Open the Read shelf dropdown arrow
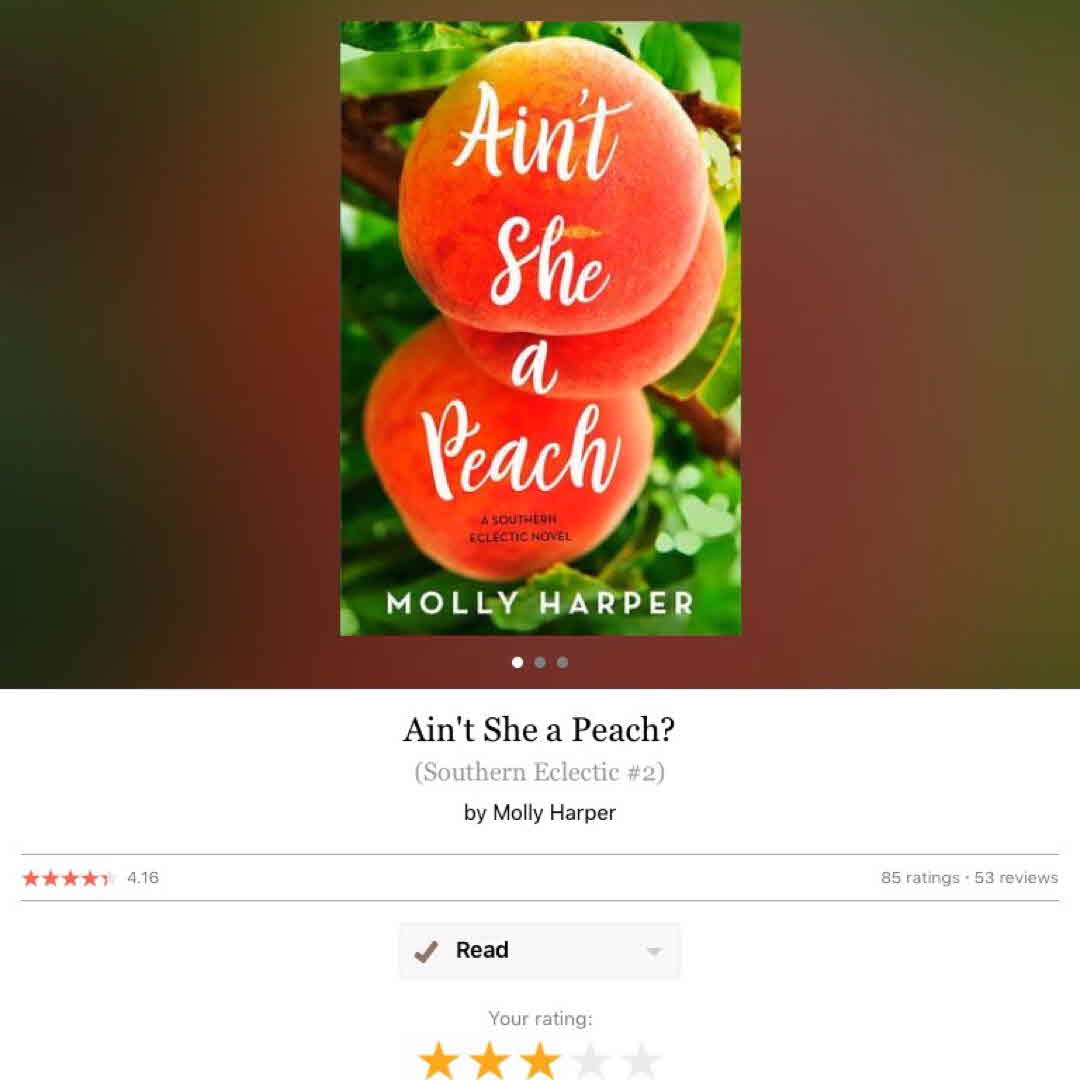This screenshot has height=1080, width=1080. [654, 952]
